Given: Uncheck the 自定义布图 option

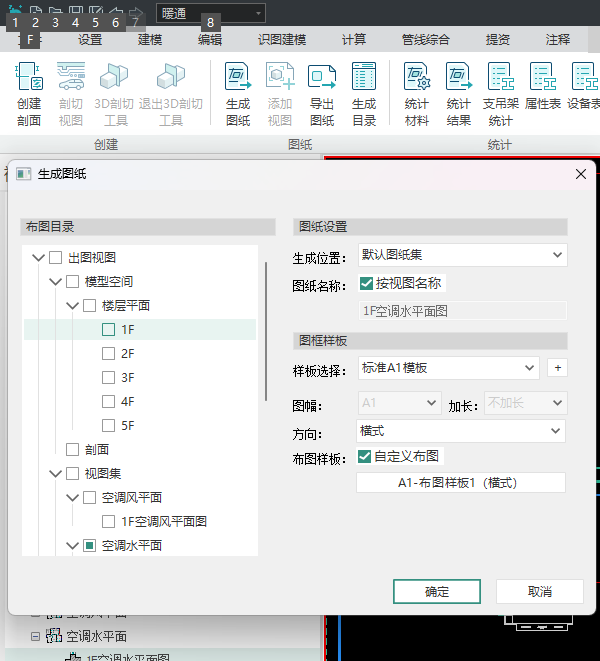Looking at the screenshot, I should [x=364, y=456].
